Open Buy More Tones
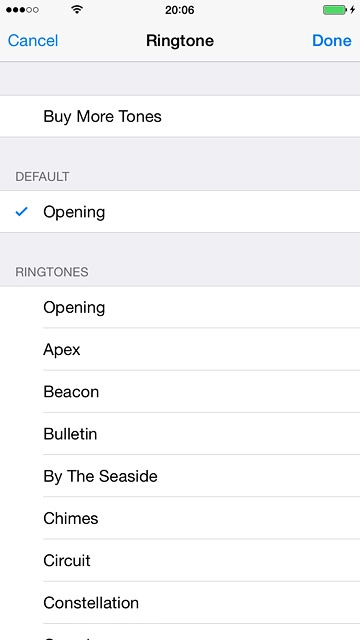 [x=180, y=116]
